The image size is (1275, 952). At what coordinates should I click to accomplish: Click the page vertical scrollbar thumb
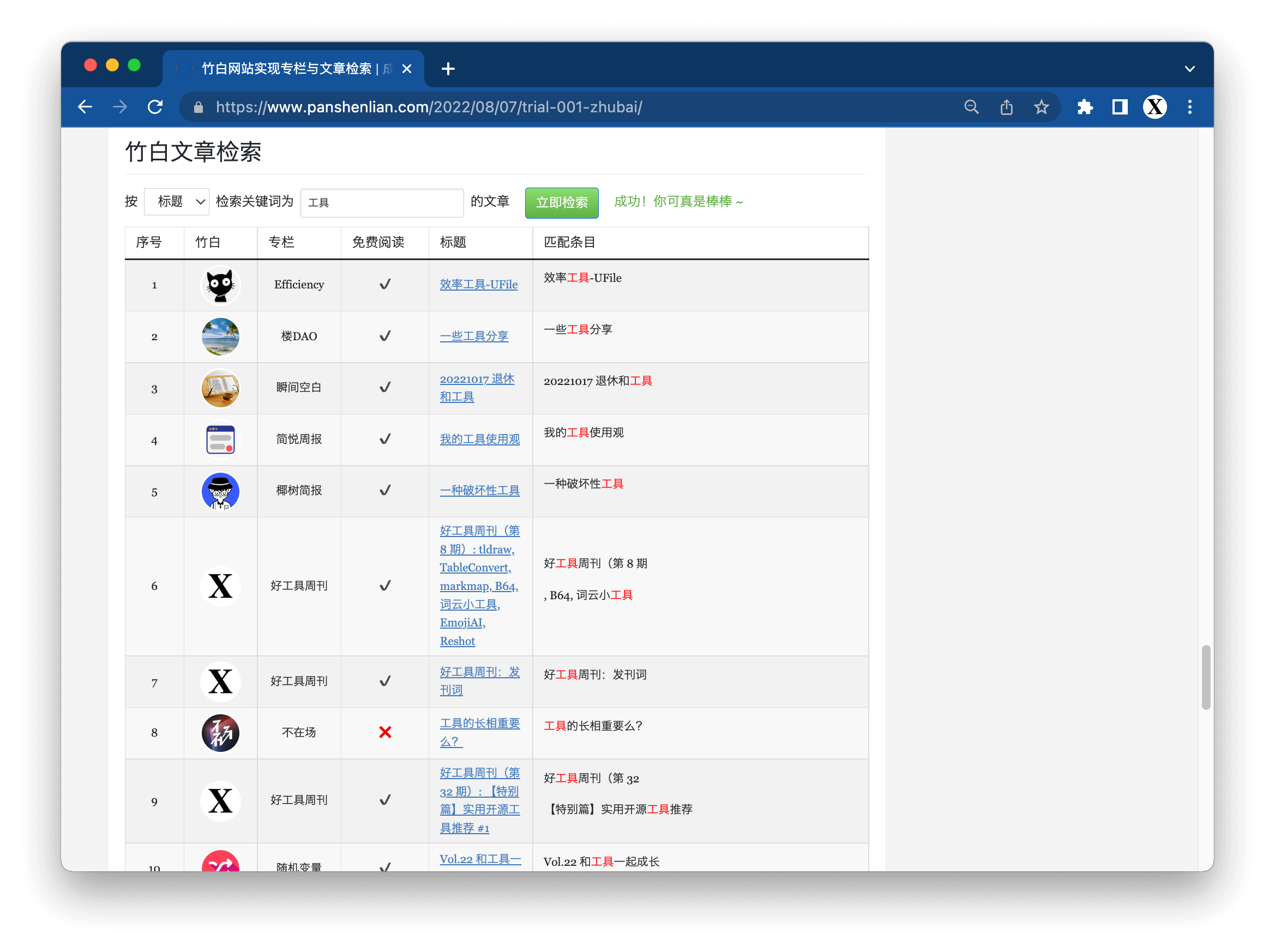pyautogui.click(x=1205, y=678)
